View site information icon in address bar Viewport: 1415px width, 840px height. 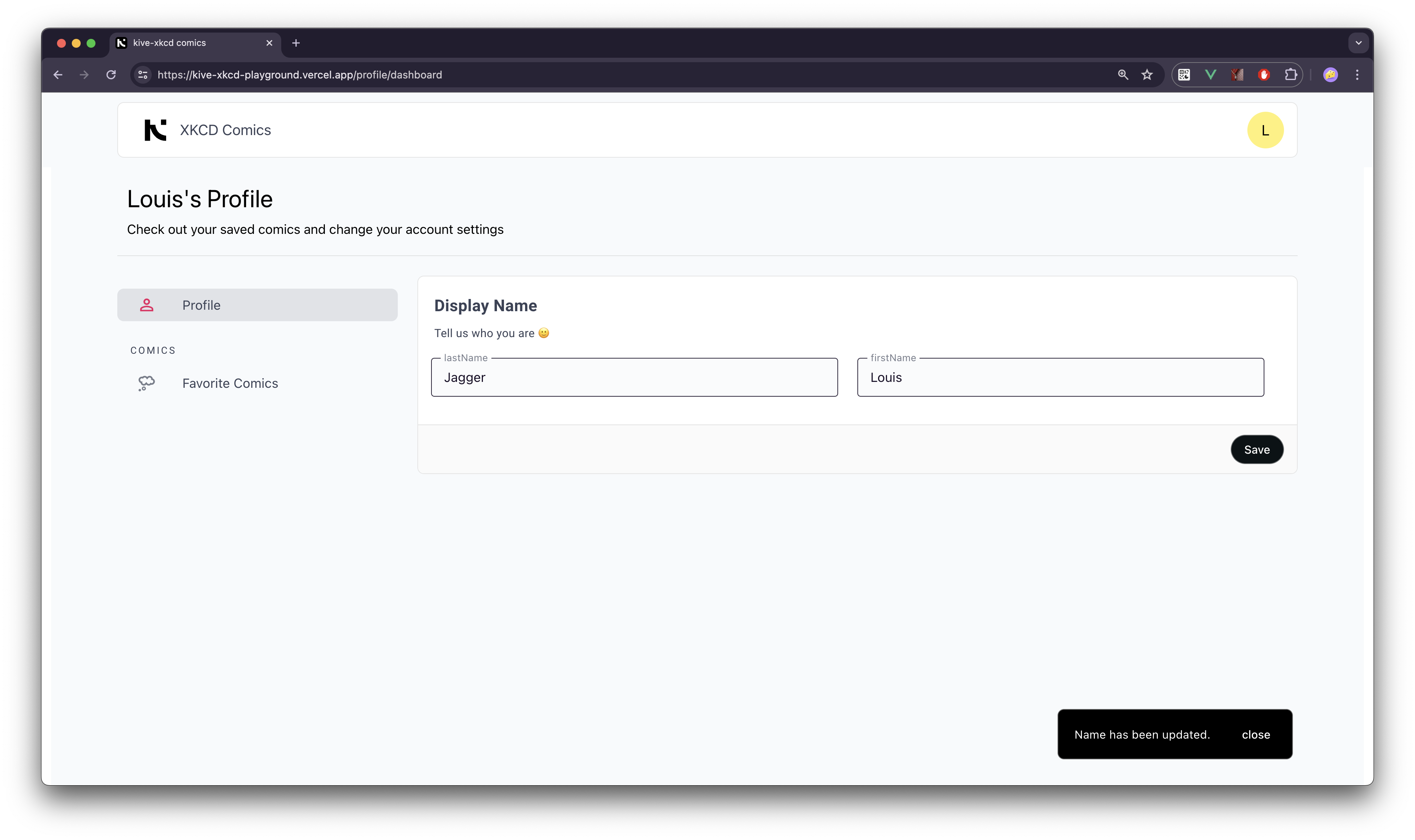coord(142,75)
